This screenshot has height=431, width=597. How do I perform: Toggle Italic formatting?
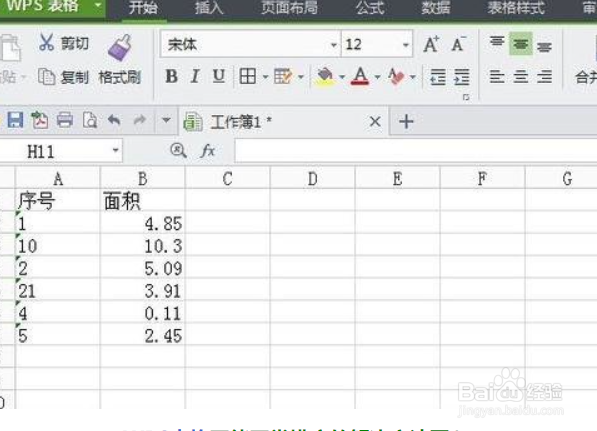pyautogui.click(x=195, y=77)
